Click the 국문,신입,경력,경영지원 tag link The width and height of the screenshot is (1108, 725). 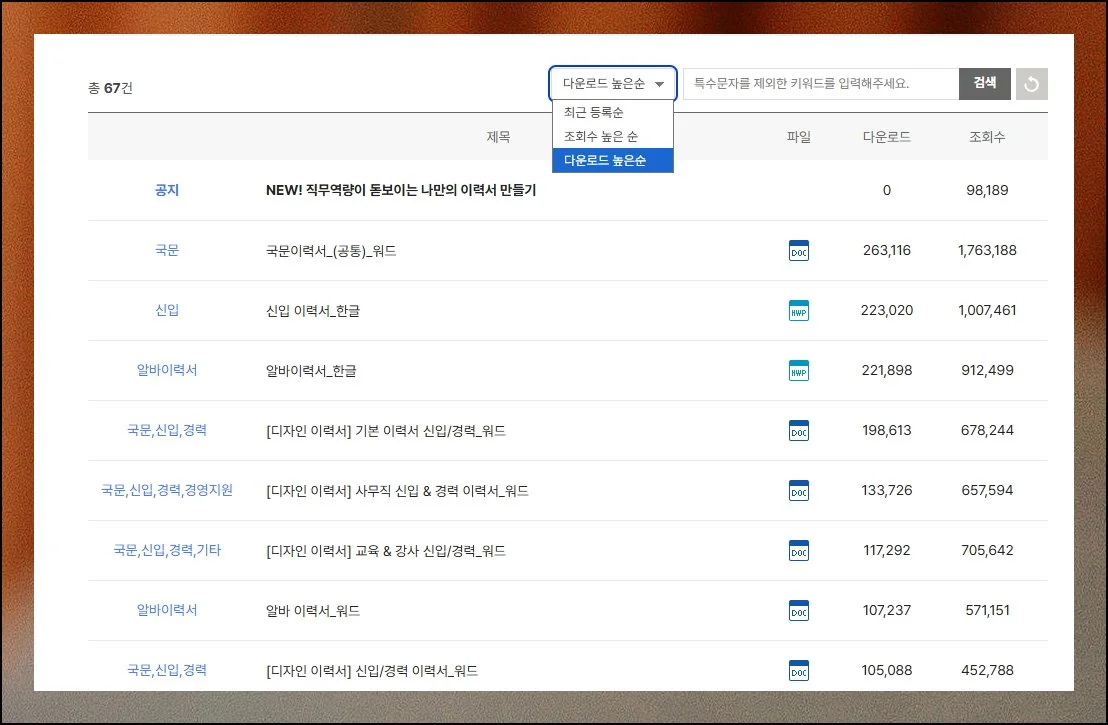(166, 490)
